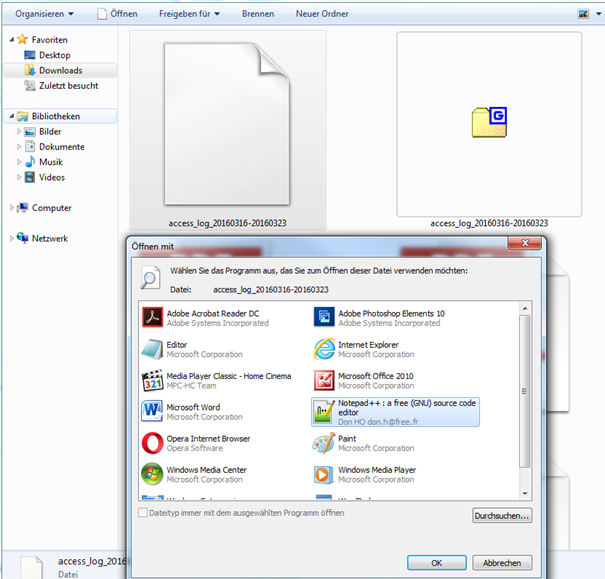Image resolution: width=605 pixels, height=579 pixels.
Task: Select Internet Explorer icon in list
Action: 324,349
